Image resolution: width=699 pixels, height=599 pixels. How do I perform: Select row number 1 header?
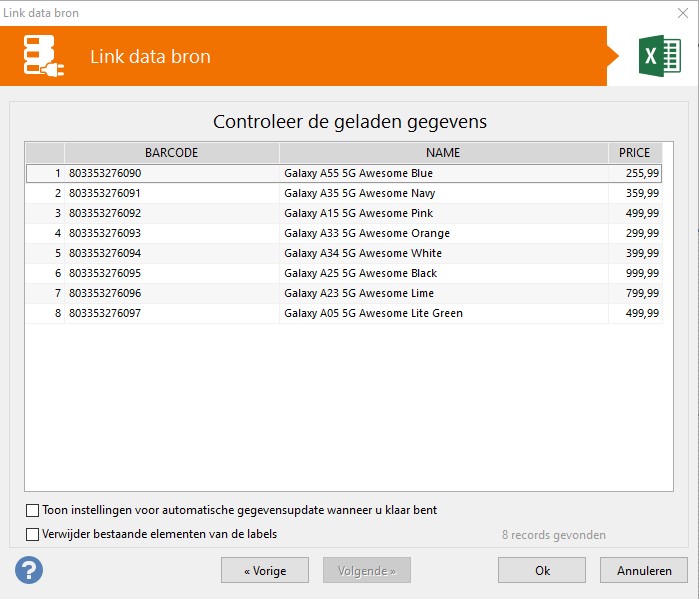(x=45, y=173)
